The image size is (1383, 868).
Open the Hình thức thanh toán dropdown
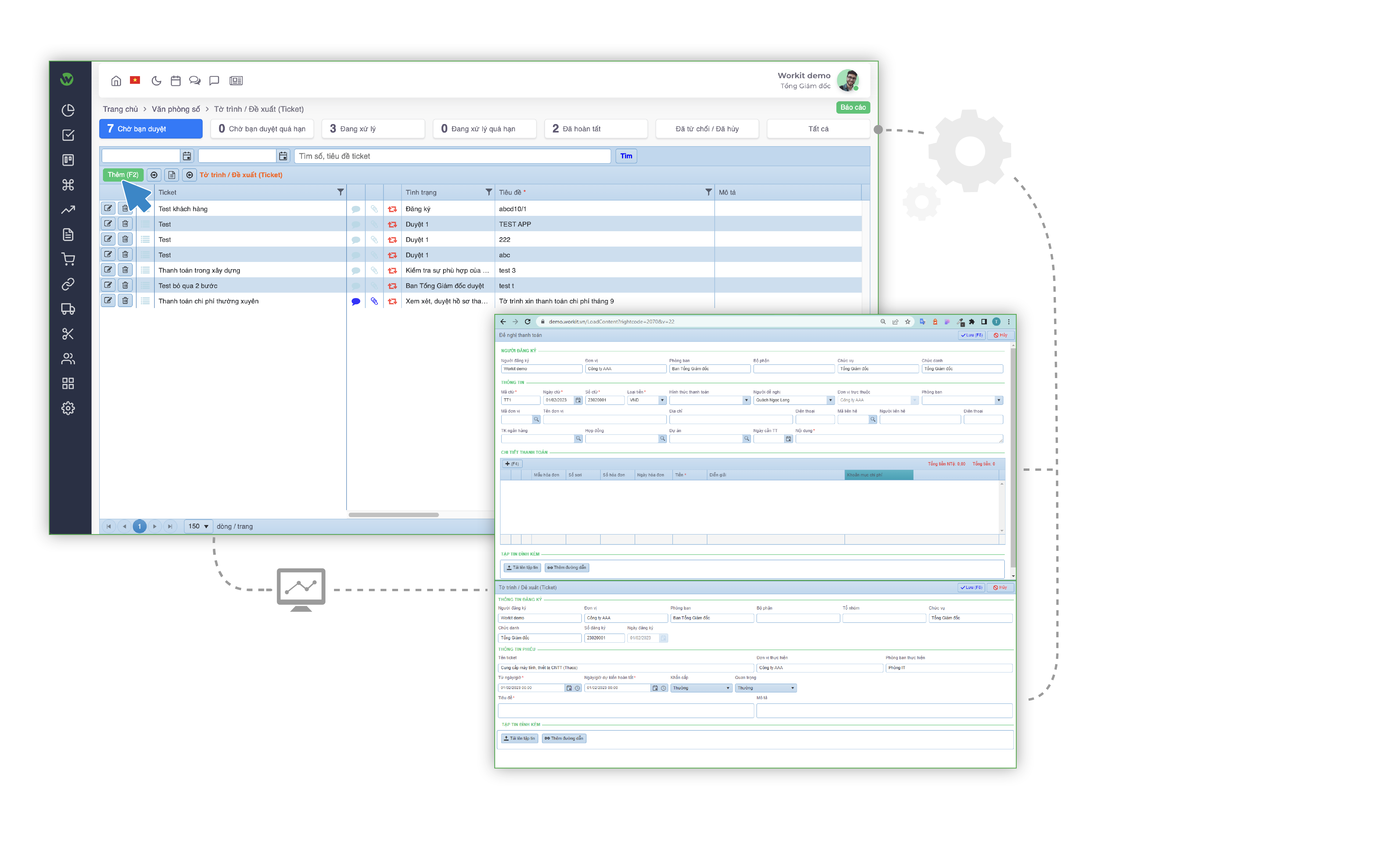[746, 400]
